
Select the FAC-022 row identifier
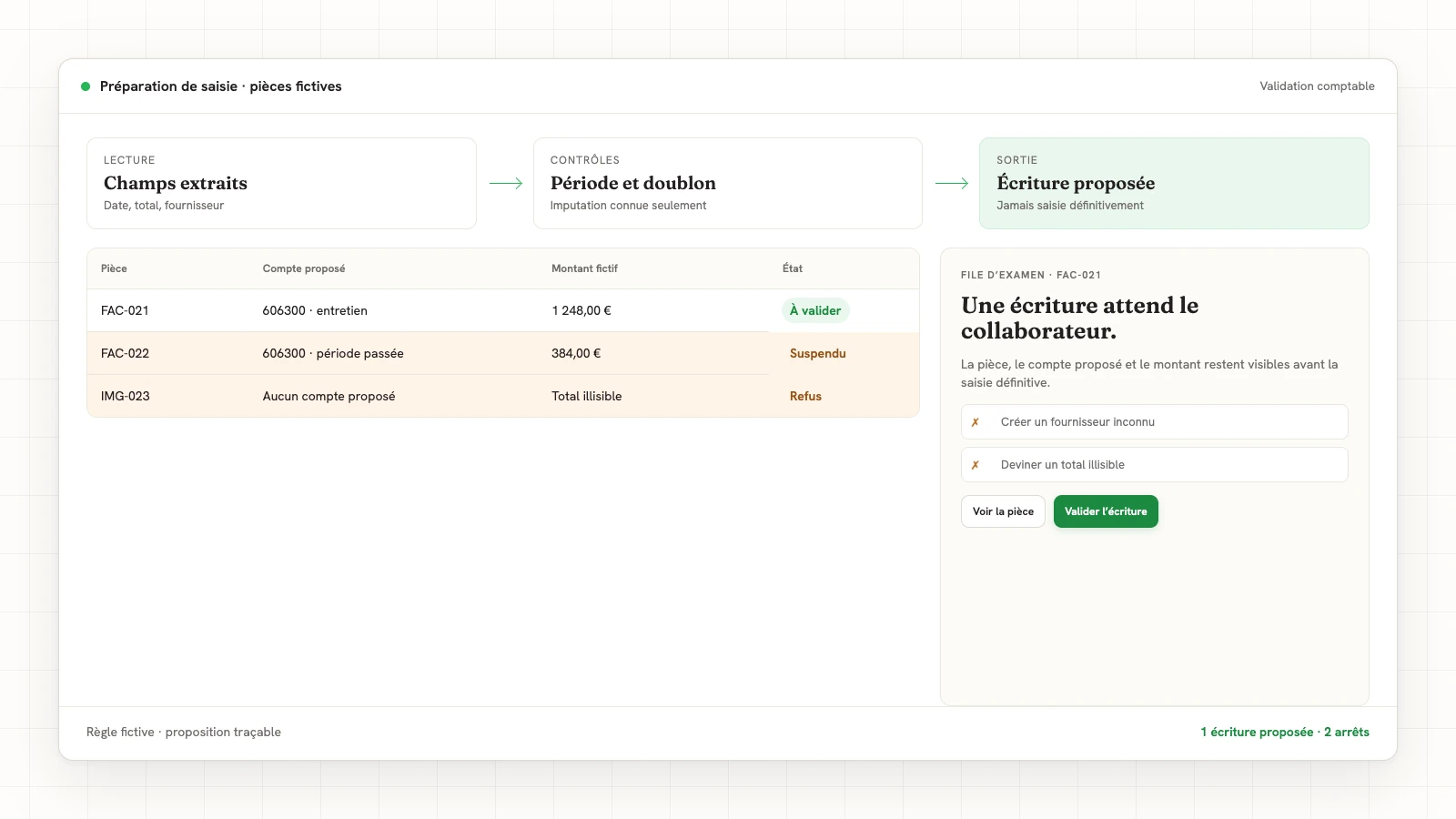[x=125, y=353]
